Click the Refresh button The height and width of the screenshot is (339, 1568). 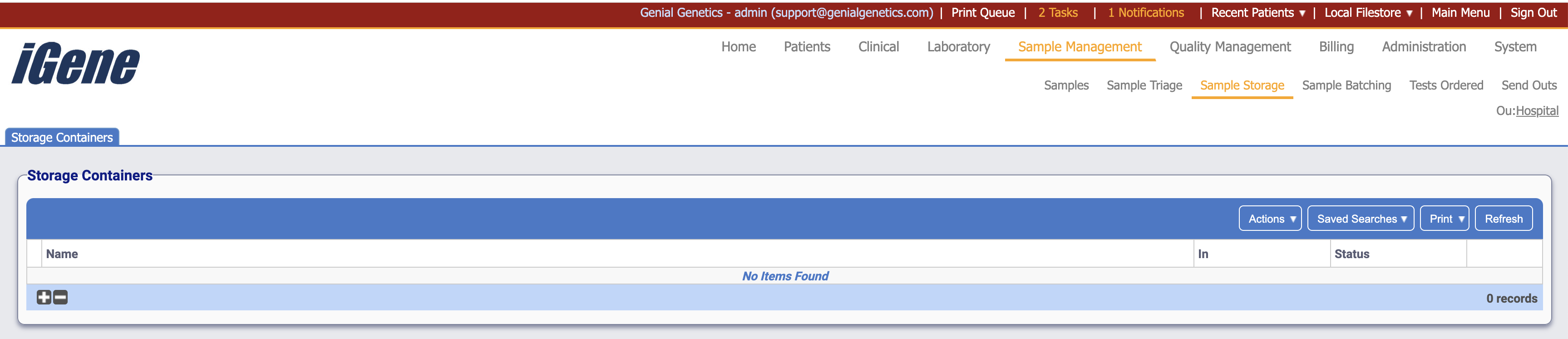1503,218
